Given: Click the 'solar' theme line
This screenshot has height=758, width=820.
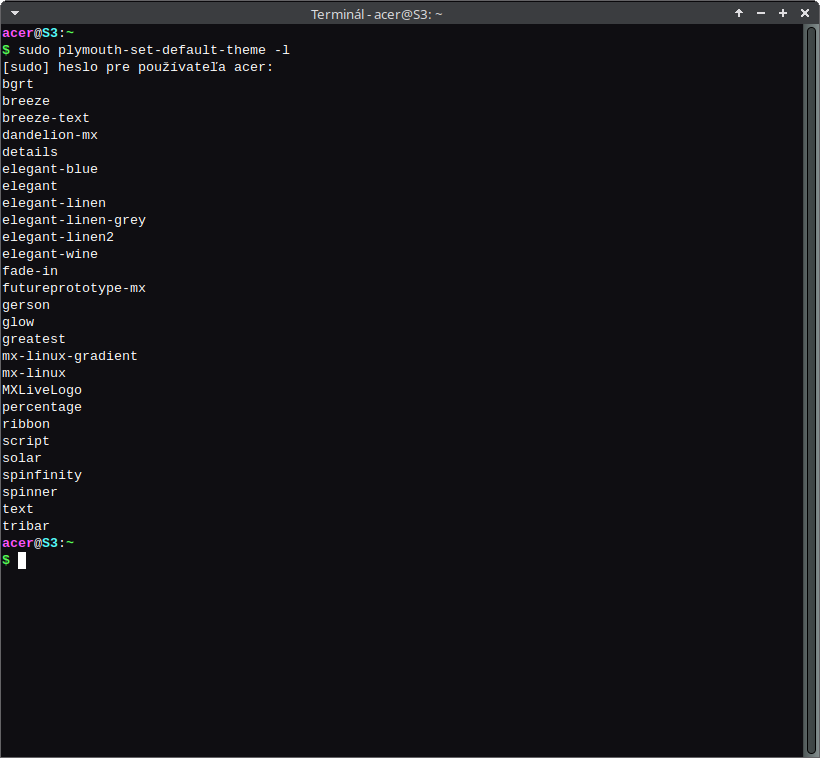Looking at the screenshot, I should click(21, 458).
